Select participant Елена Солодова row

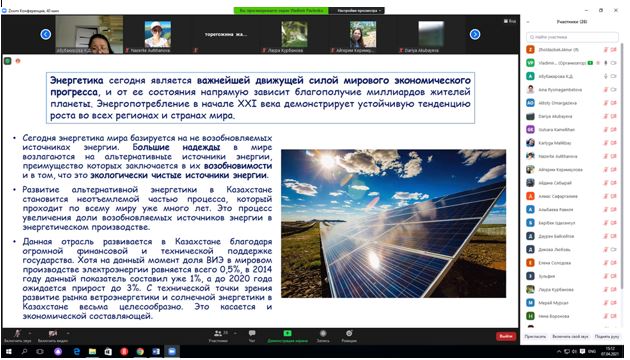pos(572,263)
